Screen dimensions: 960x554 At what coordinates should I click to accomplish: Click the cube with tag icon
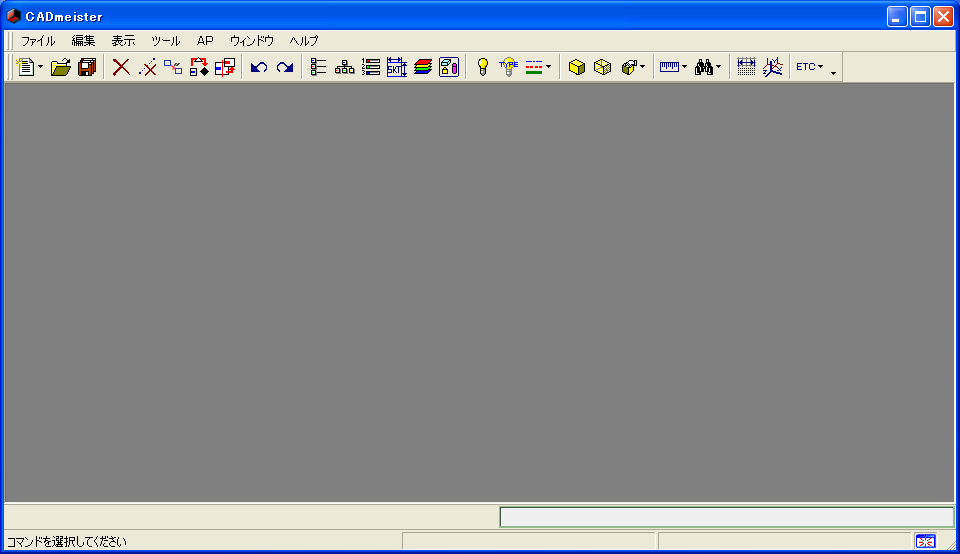click(x=628, y=67)
